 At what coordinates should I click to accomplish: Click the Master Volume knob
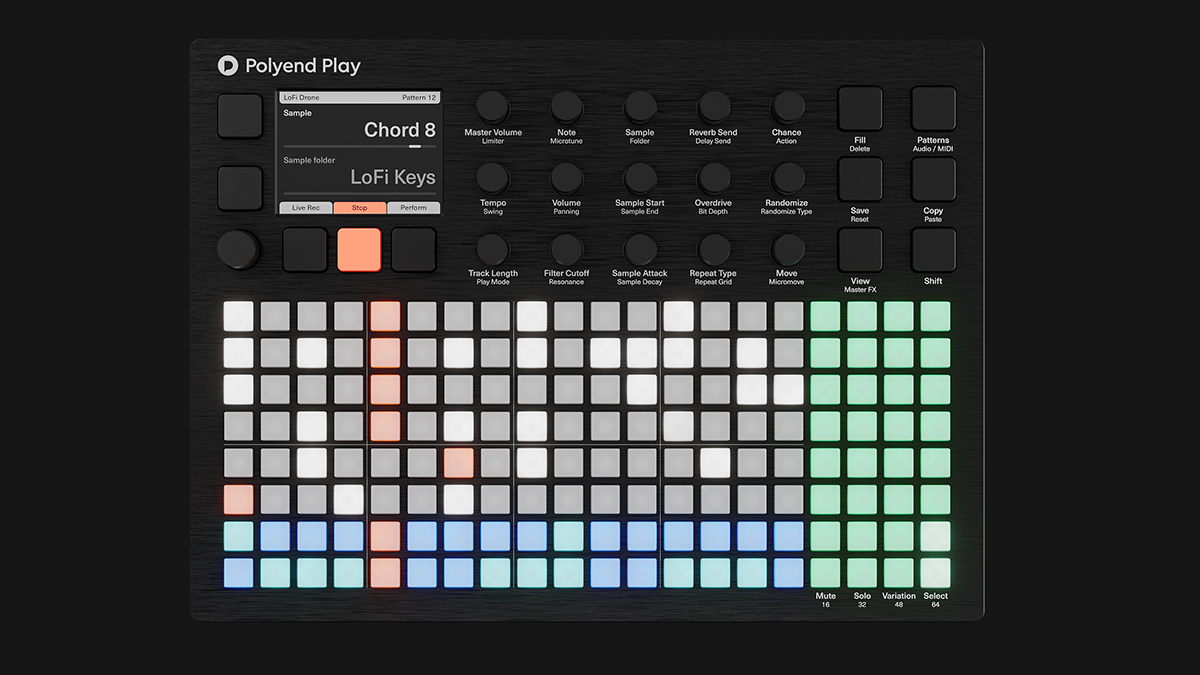[x=492, y=107]
